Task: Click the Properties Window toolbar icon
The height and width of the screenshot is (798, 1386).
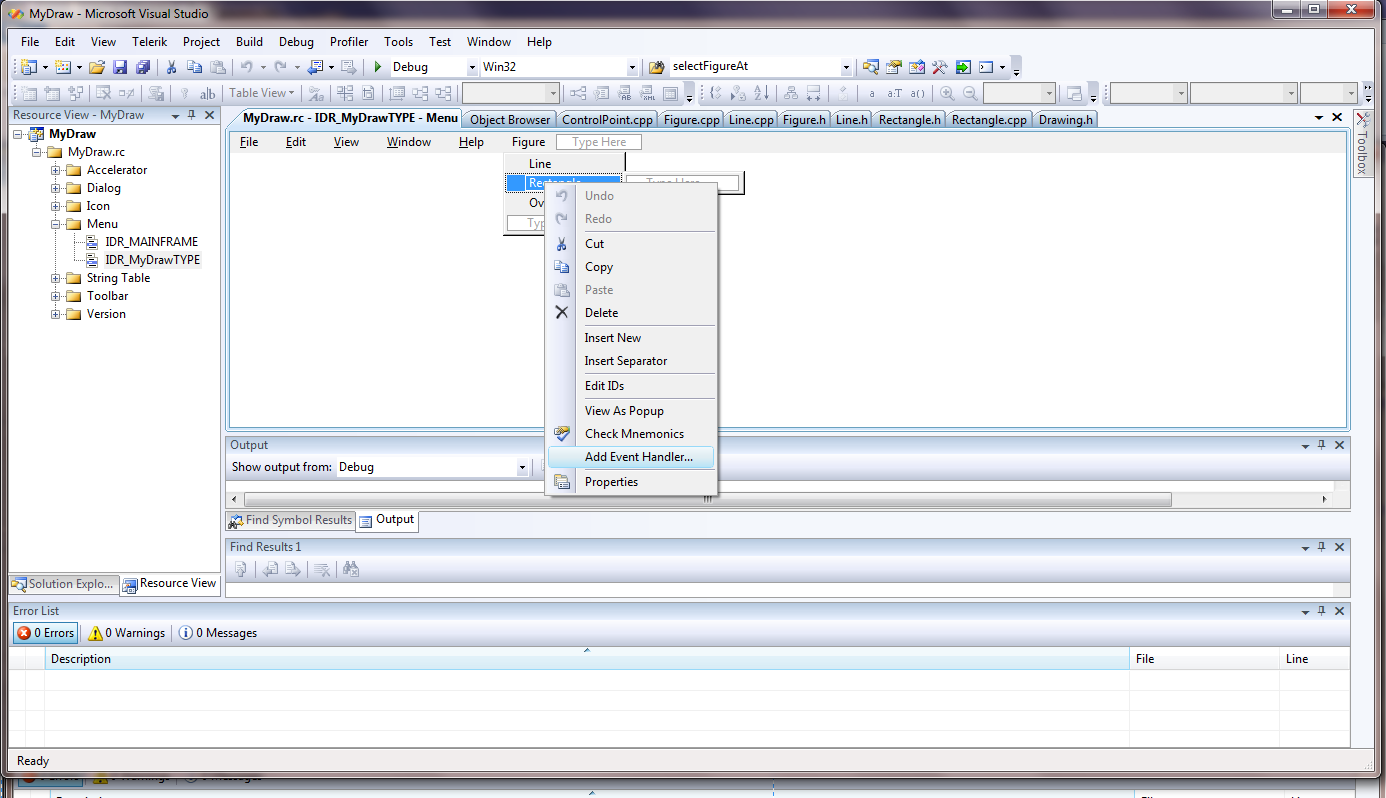Action: (894, 67)
